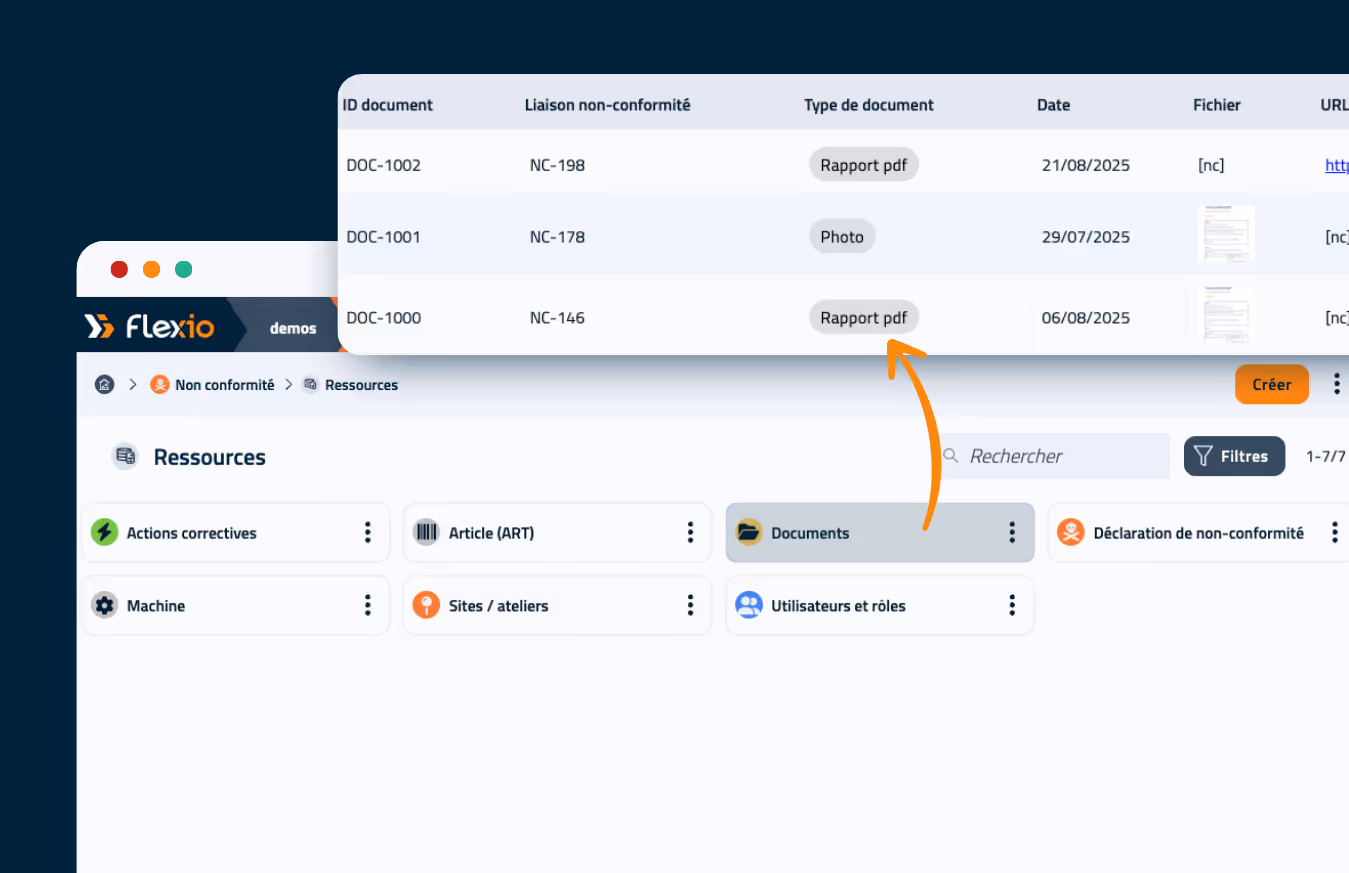Image resolution: width=1349 pixels, height=873 pixels.
Task: Click the Rapport pdf tag for DOC-1000
Action: 864,318
